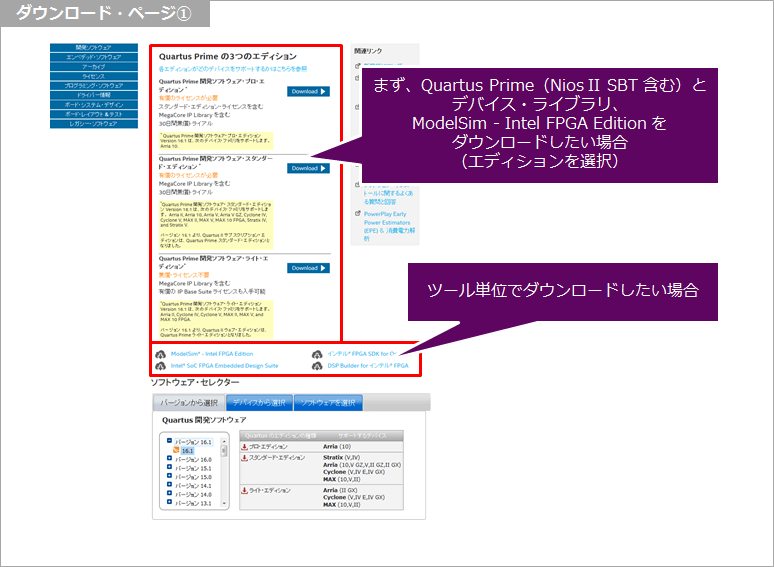
Task: Open the link about device support for each edition
Action: pyautogui.click(x=233, y=69)
